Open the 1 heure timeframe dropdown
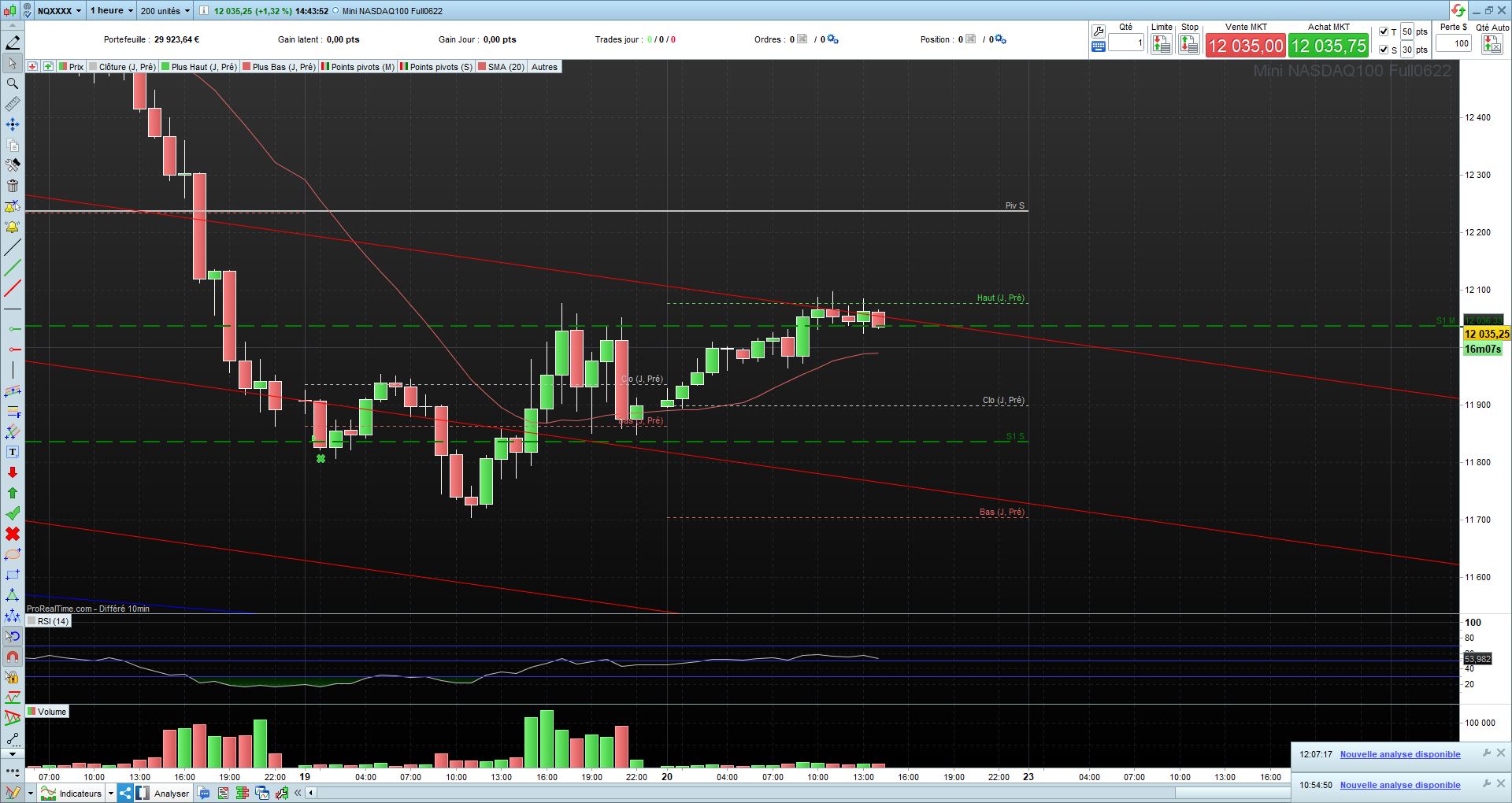Image resolution: width=1512 pixels, height=803 pixels. [111, 11]
